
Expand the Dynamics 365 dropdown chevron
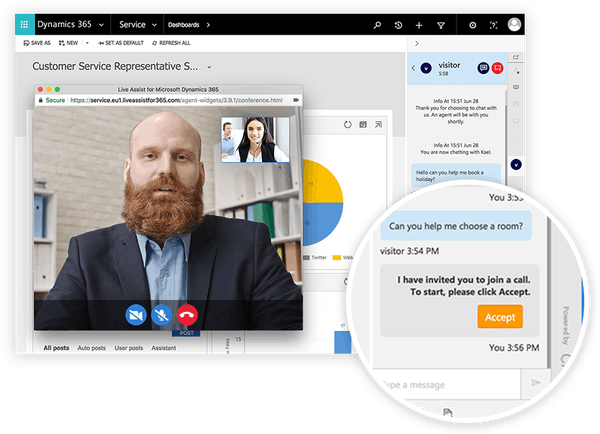pos(101,25)
